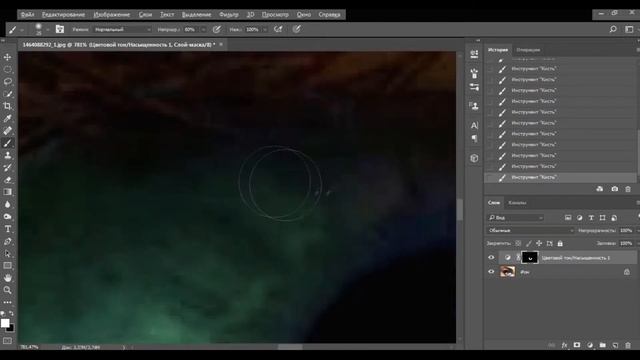This screenshot has height=360, width=640.
Task: Open the brush settings panel from options bar
Action: coord(60,29)
